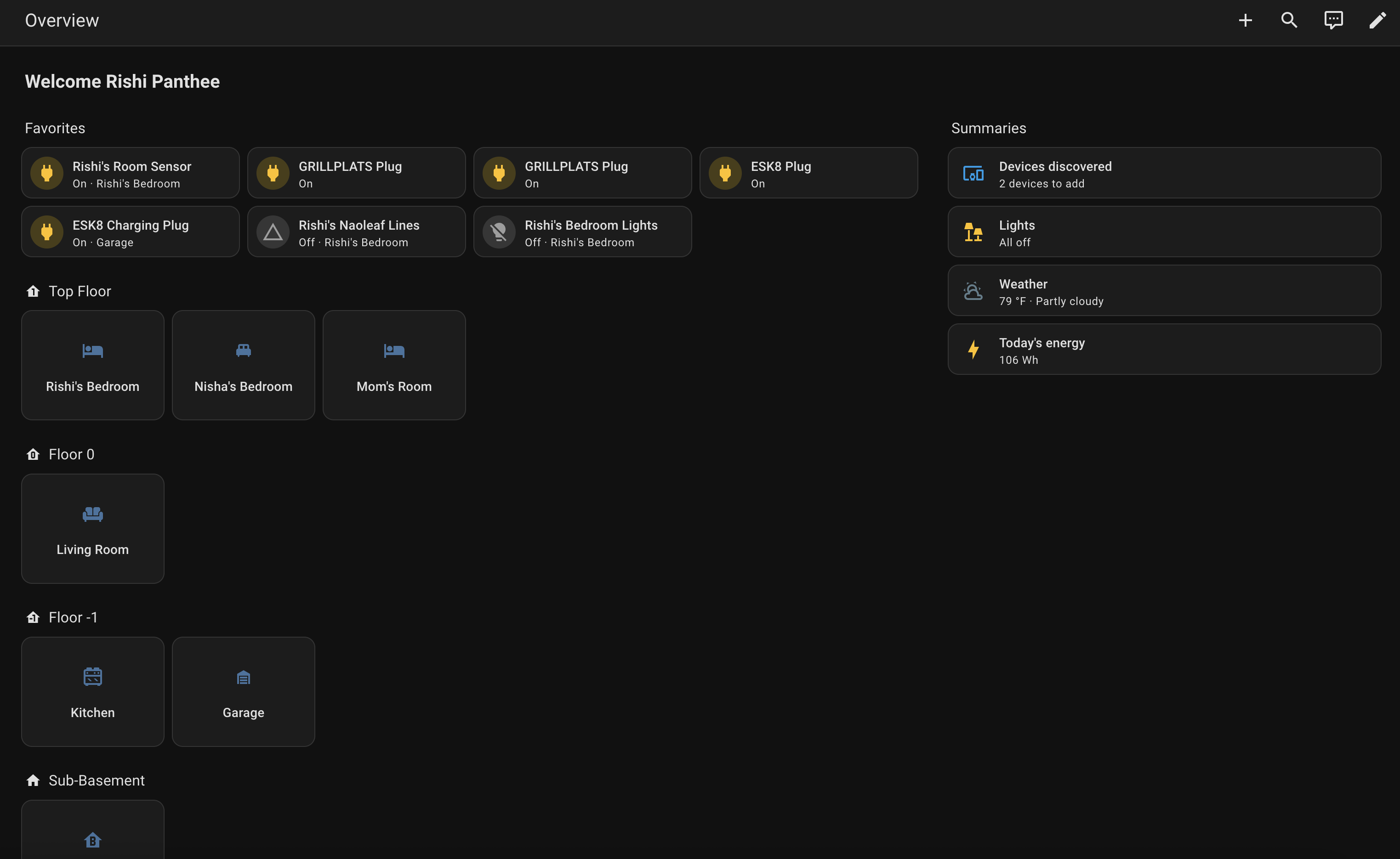1400x859 pixels.
Task: Click Today's energy lightning bolt icon
Action: [x=973, y=350]
